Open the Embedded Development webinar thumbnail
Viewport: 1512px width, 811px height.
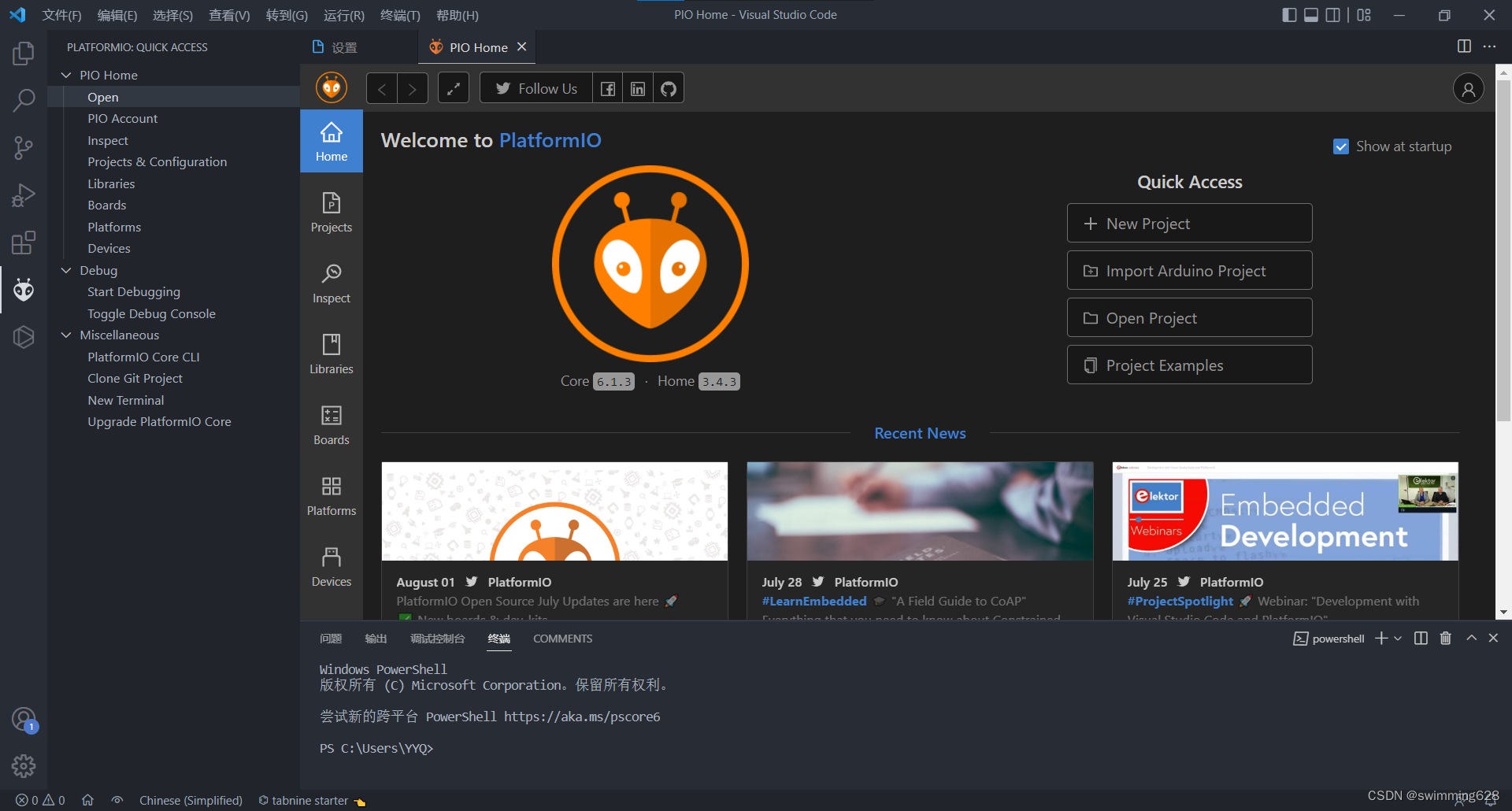1285,511
